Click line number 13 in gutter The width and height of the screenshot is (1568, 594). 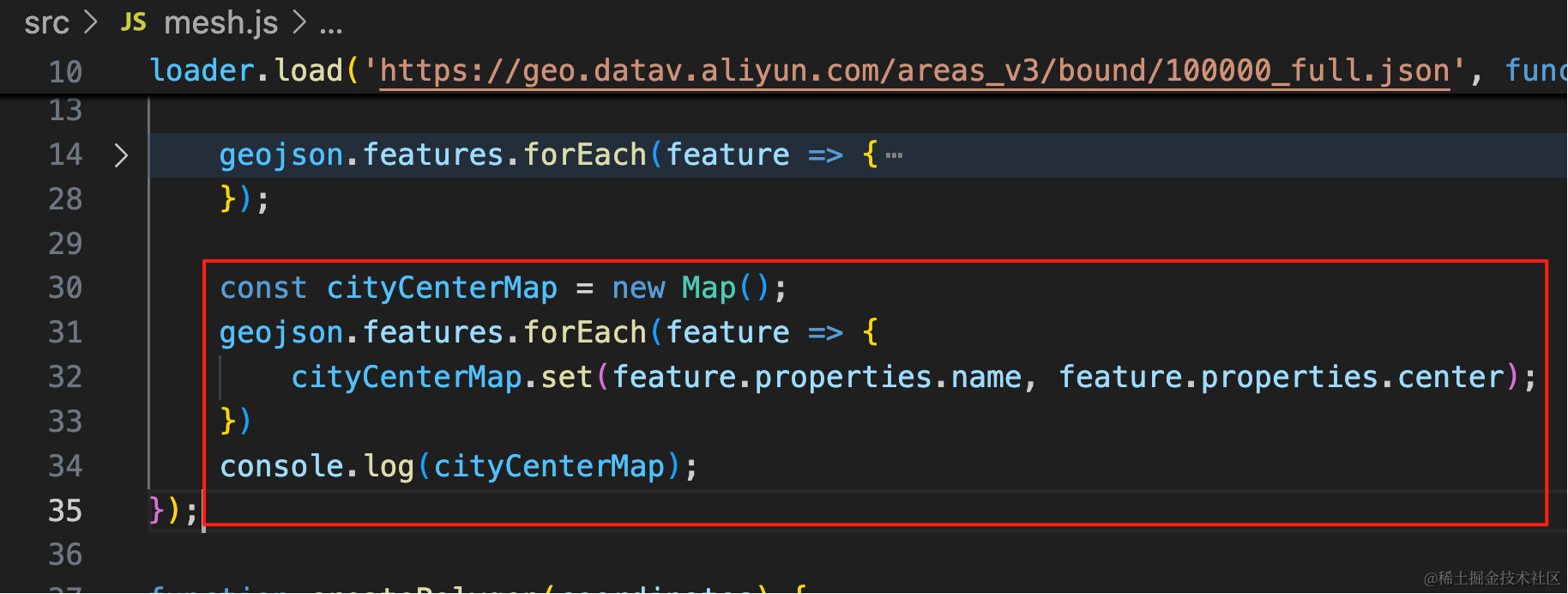(65, 110)
